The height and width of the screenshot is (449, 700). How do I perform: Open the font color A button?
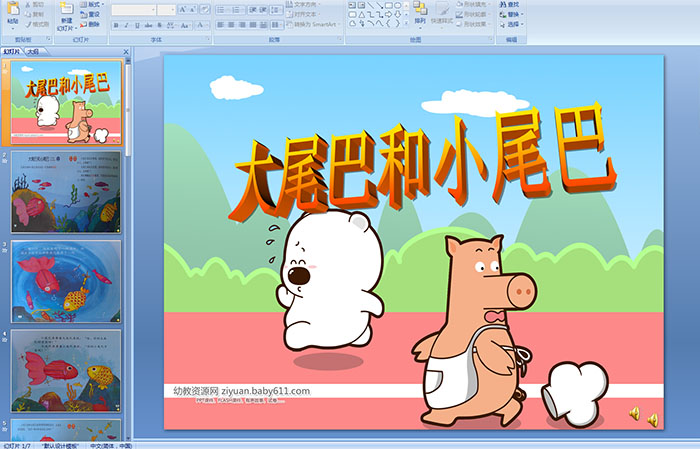[202, 25]
